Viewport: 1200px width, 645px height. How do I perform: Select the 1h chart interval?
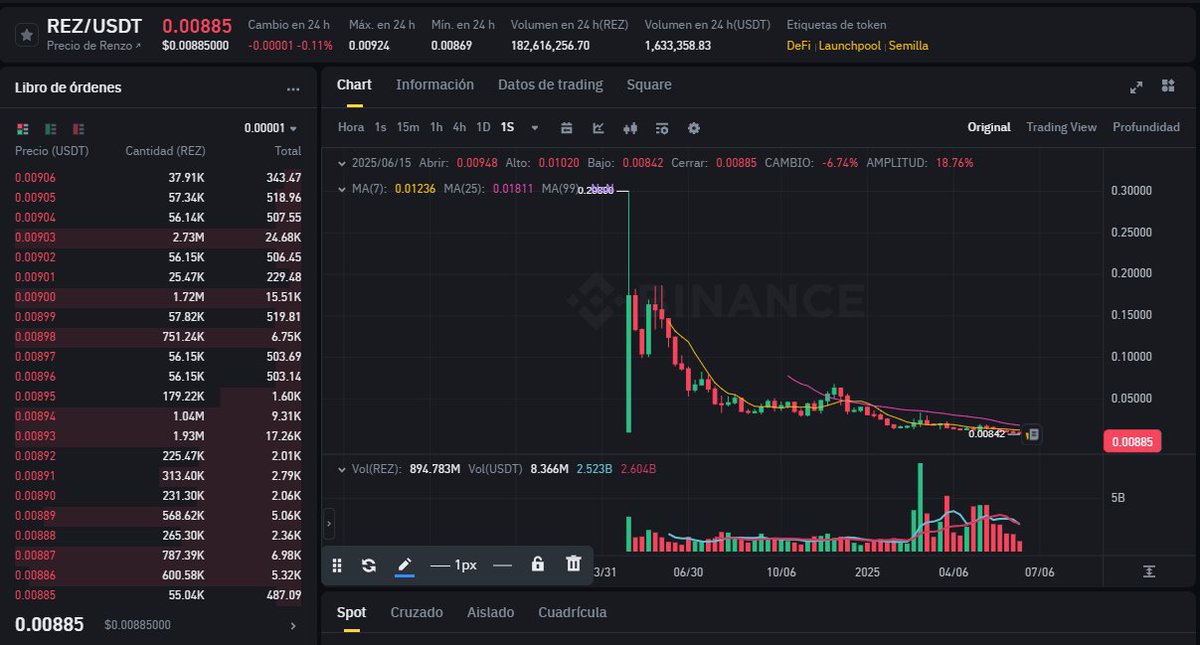pos(436,128)
